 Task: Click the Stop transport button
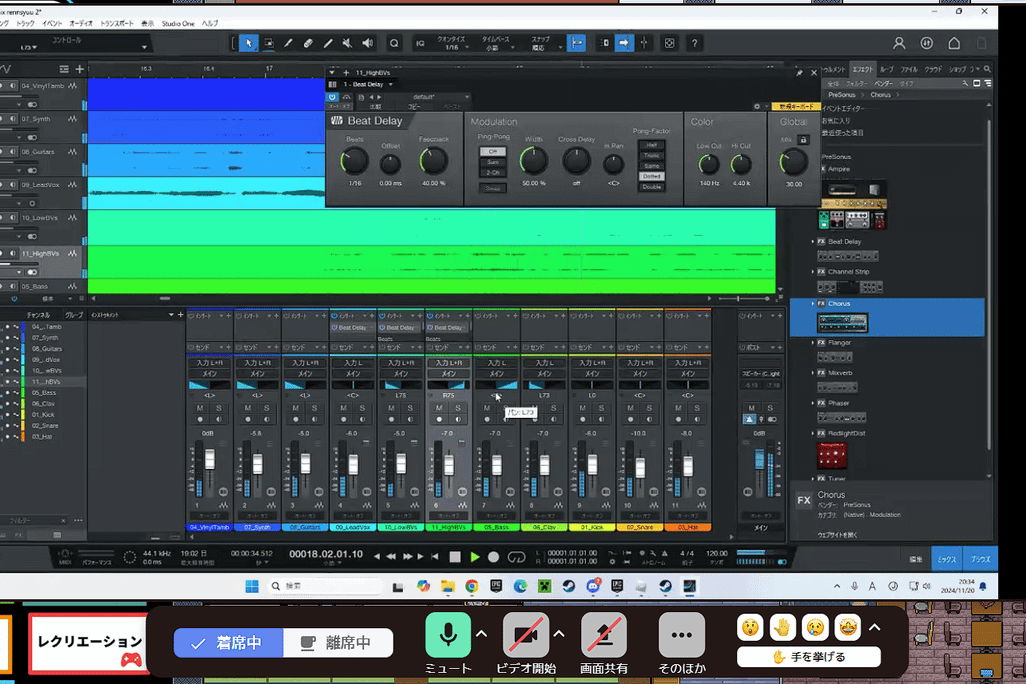(455, 557)
